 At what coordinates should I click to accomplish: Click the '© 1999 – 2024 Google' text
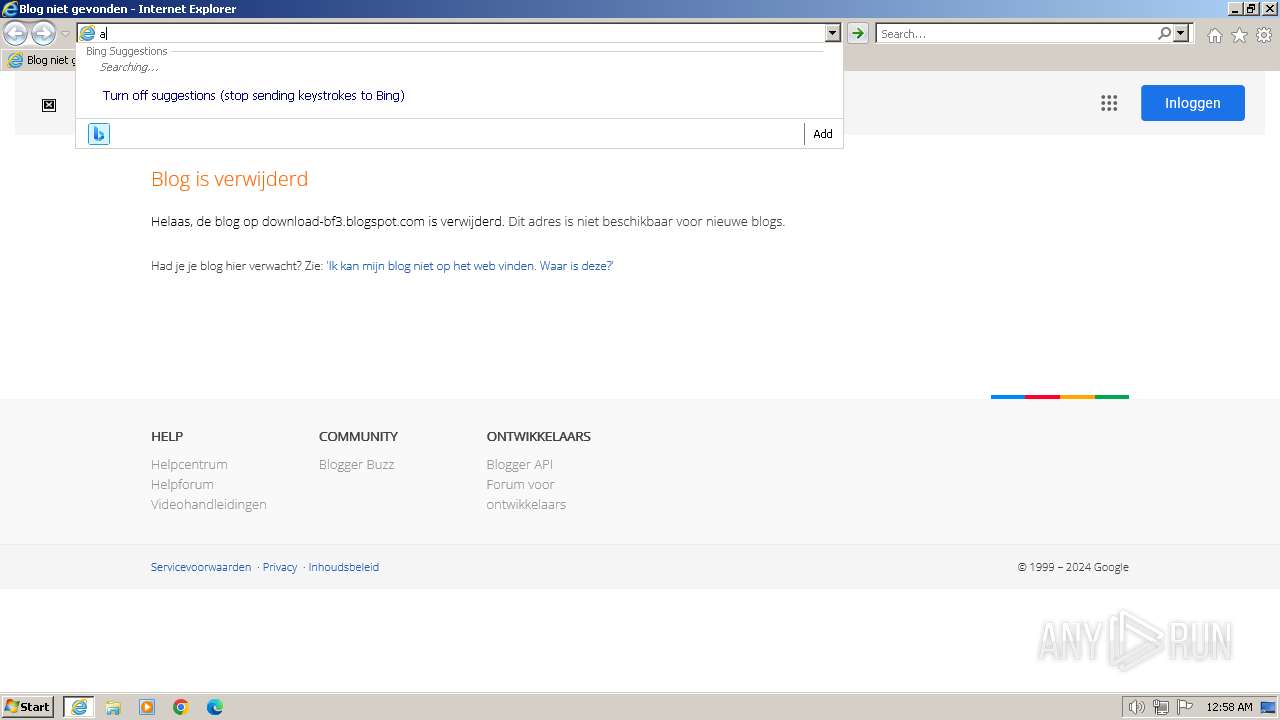1073,567
